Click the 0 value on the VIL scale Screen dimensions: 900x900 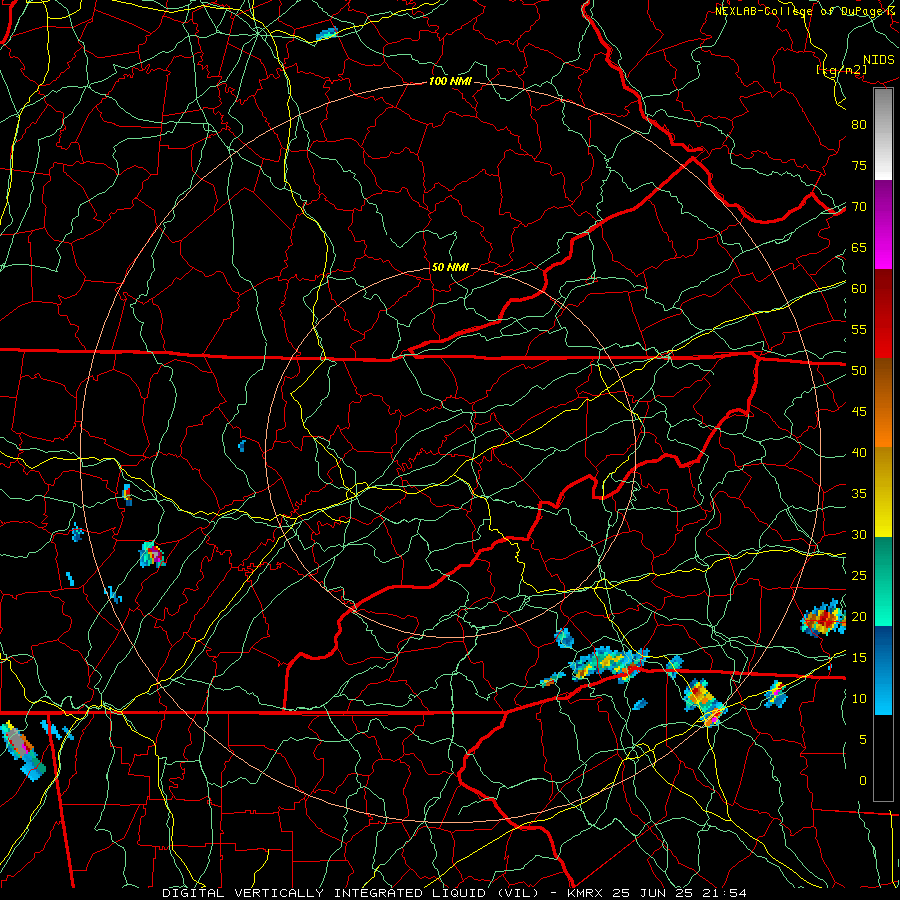[x=863, y=781]
